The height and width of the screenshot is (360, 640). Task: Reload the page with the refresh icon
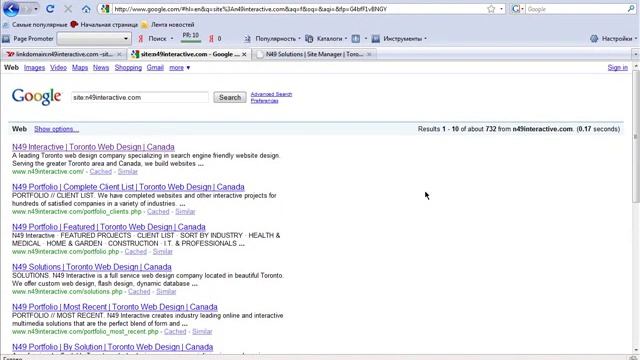[50, 9]
